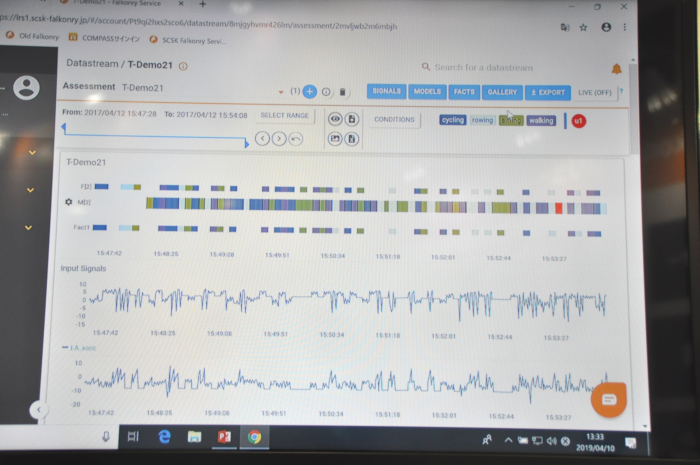
Task: Click the SELECT RANGE button
Action: tap(284, 115)
